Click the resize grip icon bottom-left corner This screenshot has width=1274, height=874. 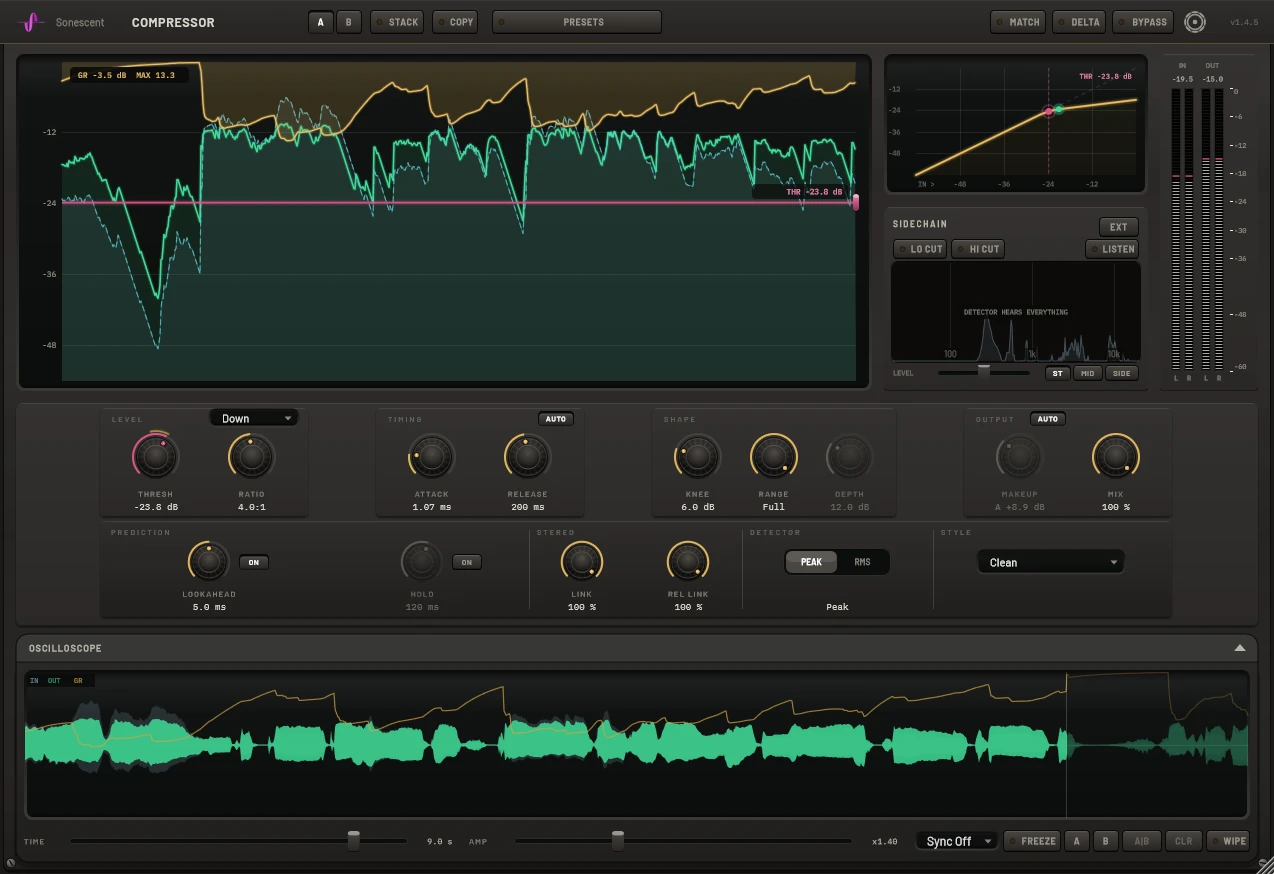(x=10, y=862)
